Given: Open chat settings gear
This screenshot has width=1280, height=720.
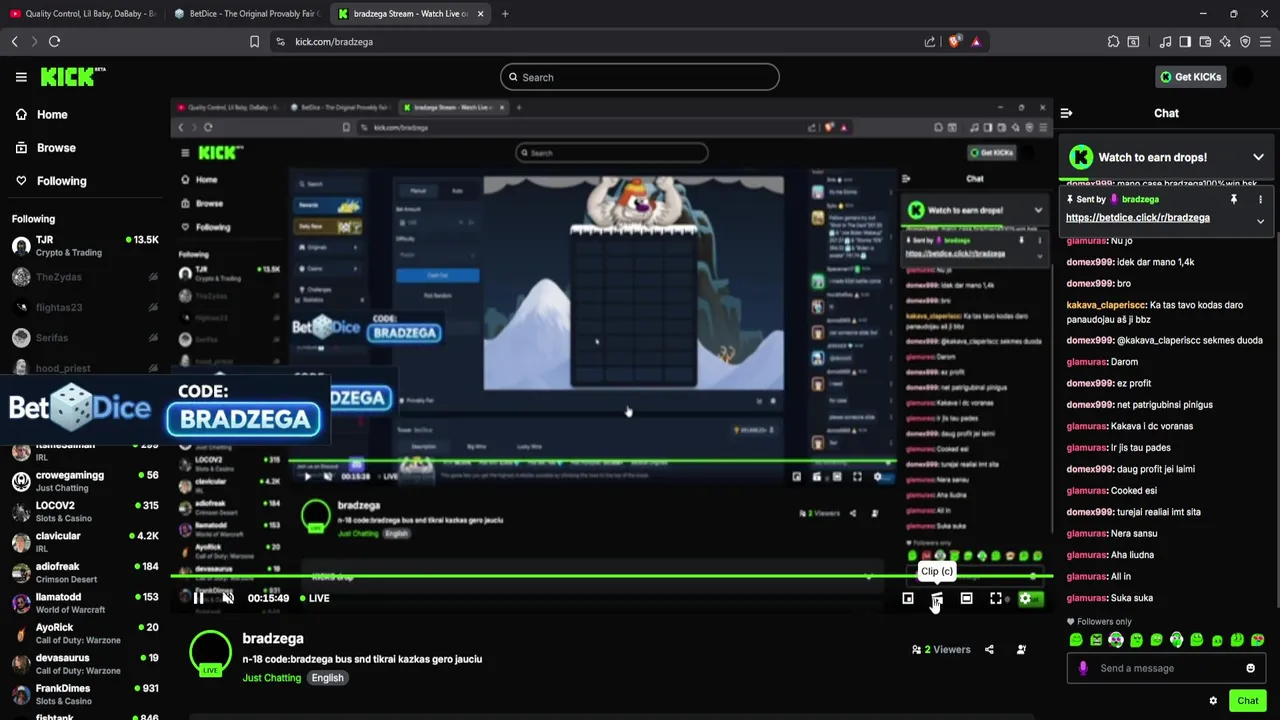Looking at the screenshot, I should coord(1213,701).
